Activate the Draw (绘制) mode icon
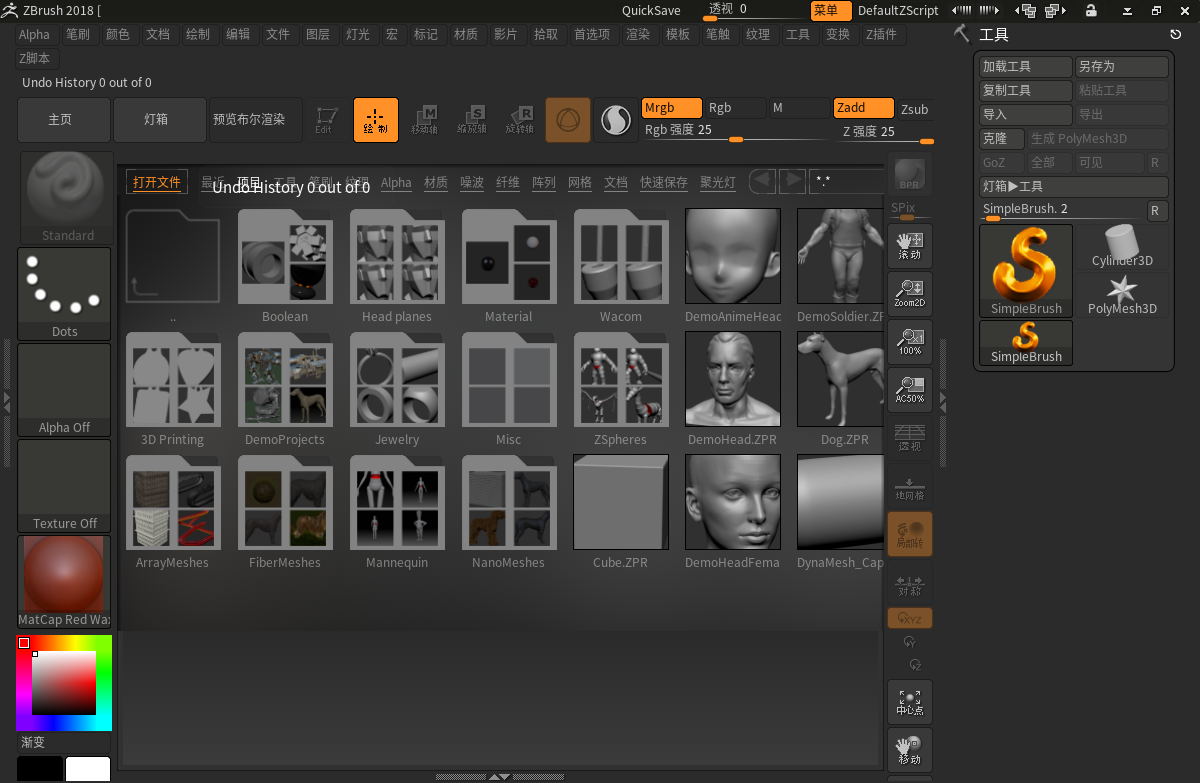 (x=375, y=120)
